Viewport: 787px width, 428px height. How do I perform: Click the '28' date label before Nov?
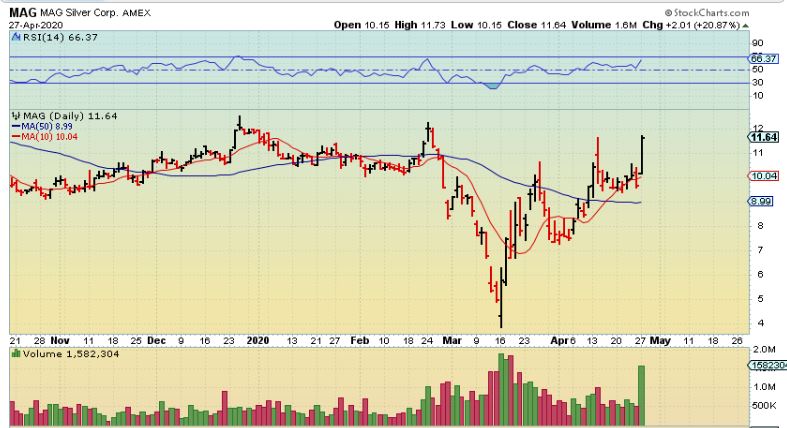pyautogui.click(x=40, y=341)
